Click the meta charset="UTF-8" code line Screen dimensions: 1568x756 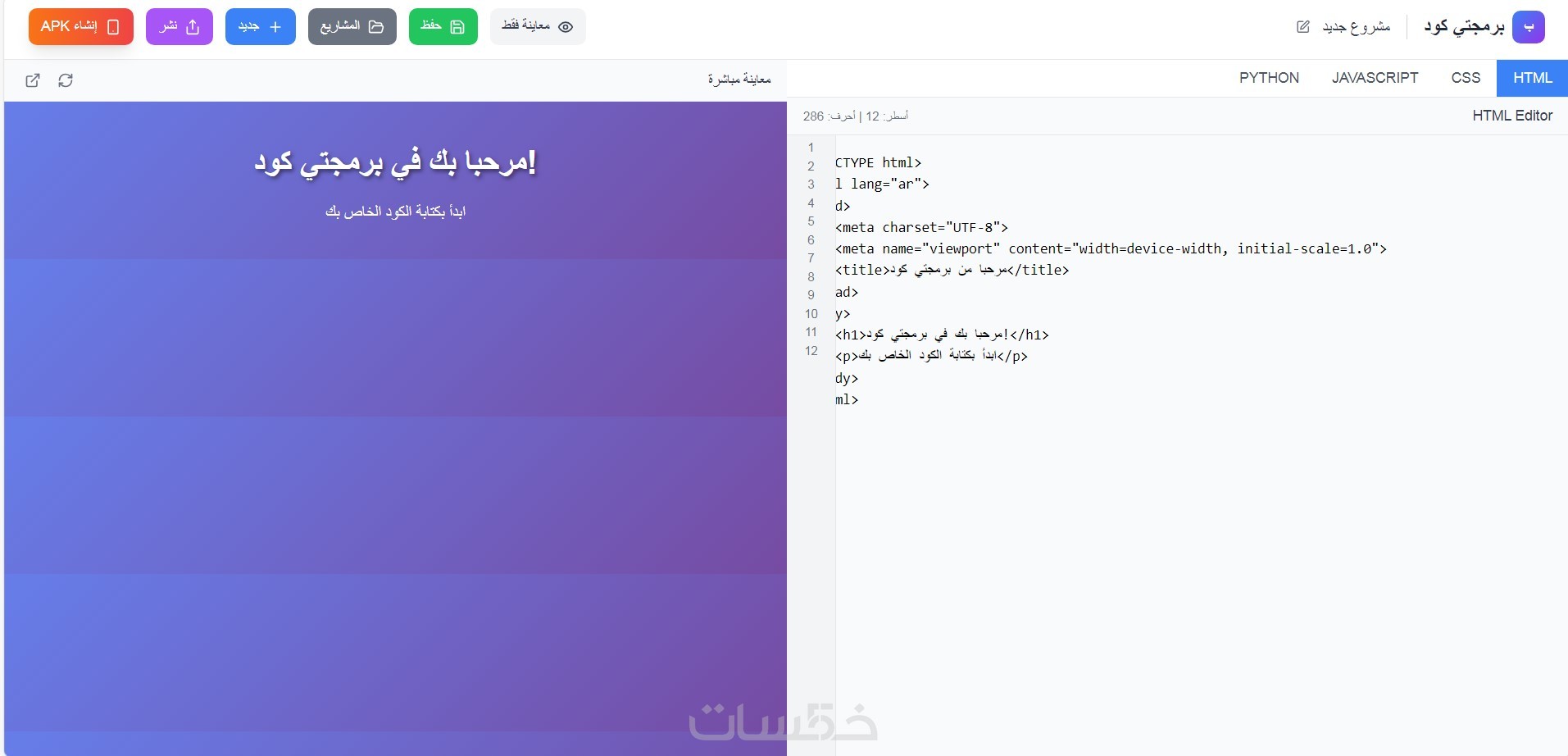click(921, 227)
